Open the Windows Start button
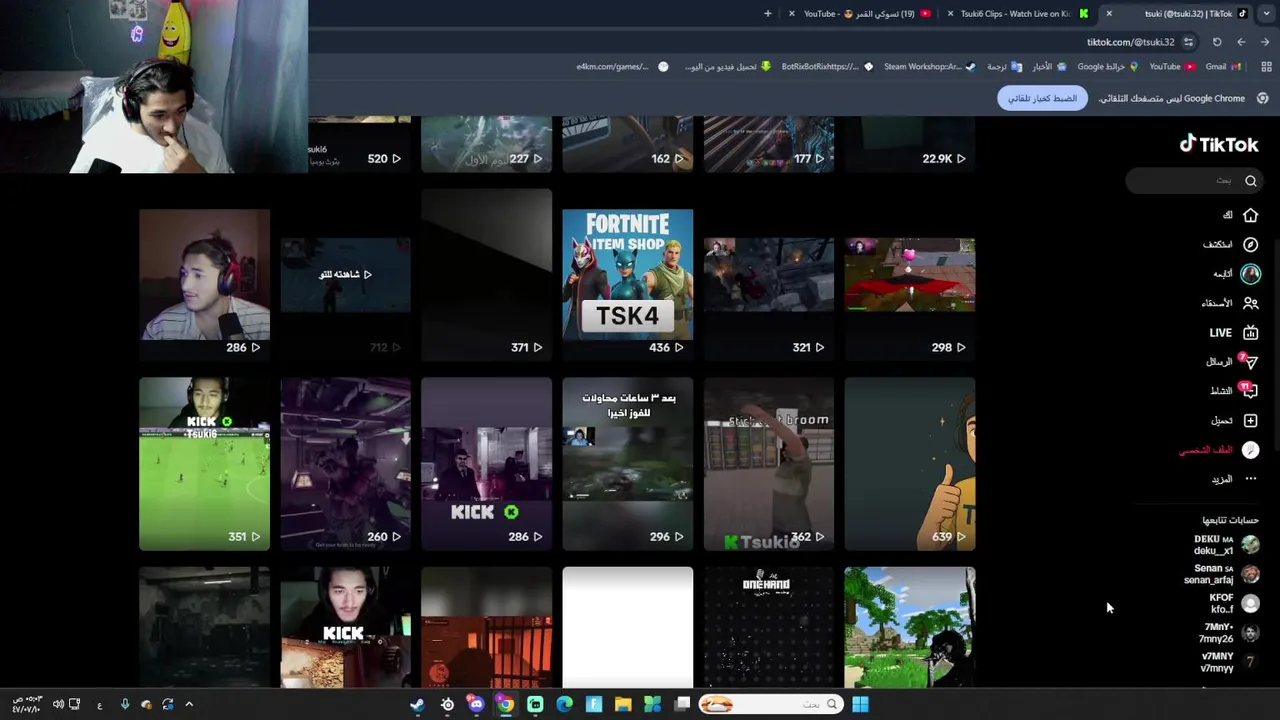 coord(860,705)
